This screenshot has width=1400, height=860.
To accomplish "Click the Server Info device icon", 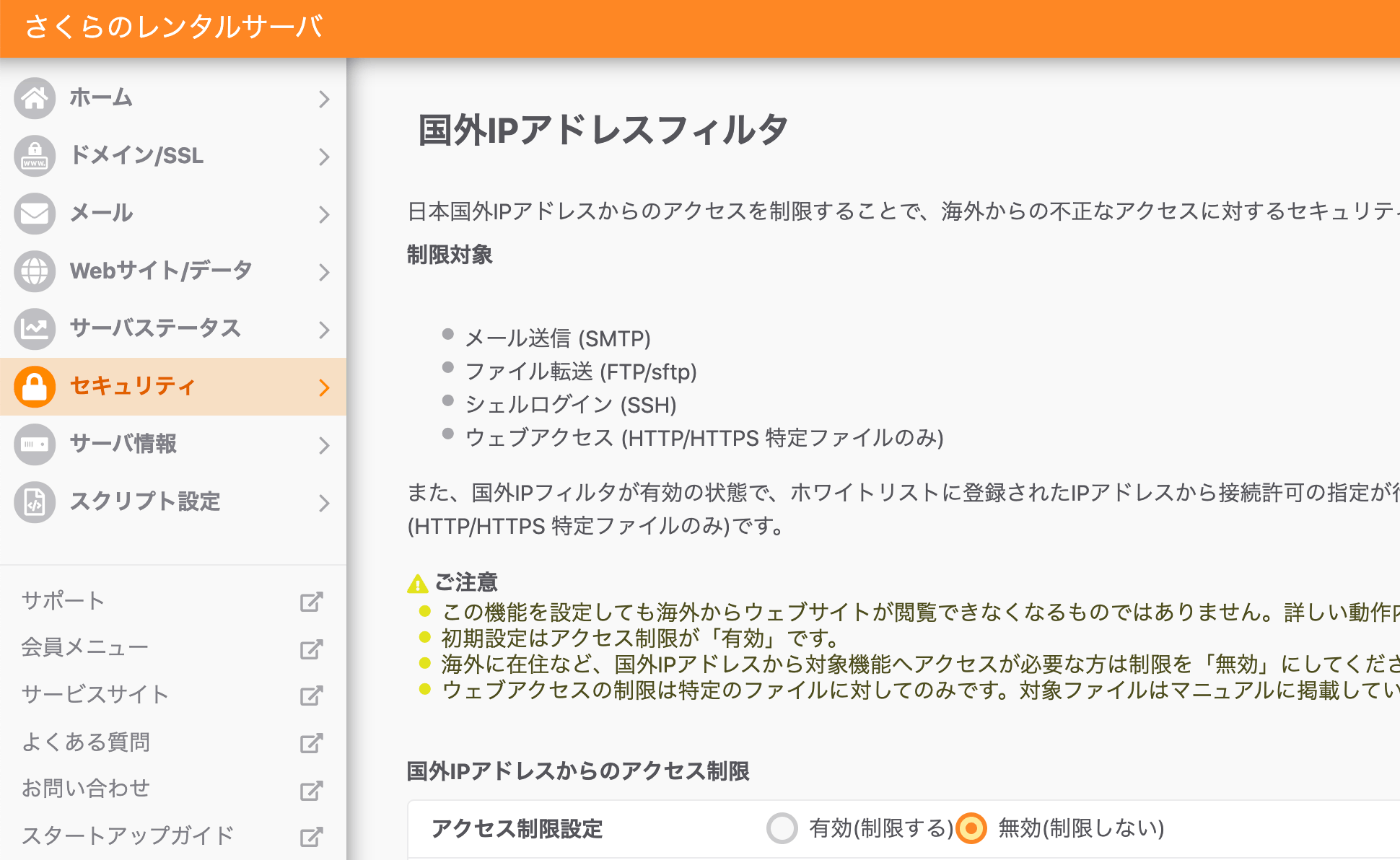I will tap(35, 444).
